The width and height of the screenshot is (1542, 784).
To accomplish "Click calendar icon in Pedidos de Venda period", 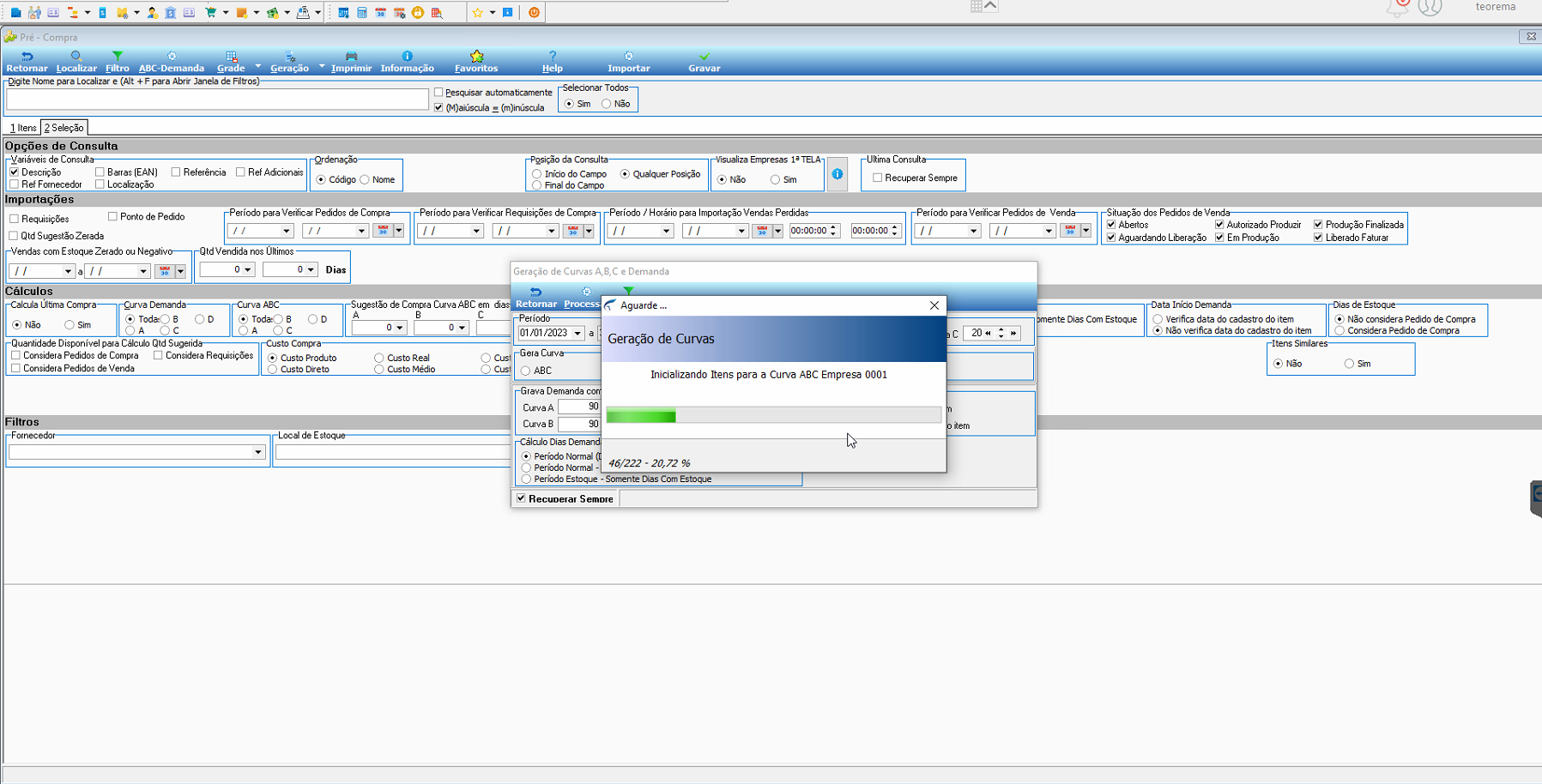I will coord(1070,231).
